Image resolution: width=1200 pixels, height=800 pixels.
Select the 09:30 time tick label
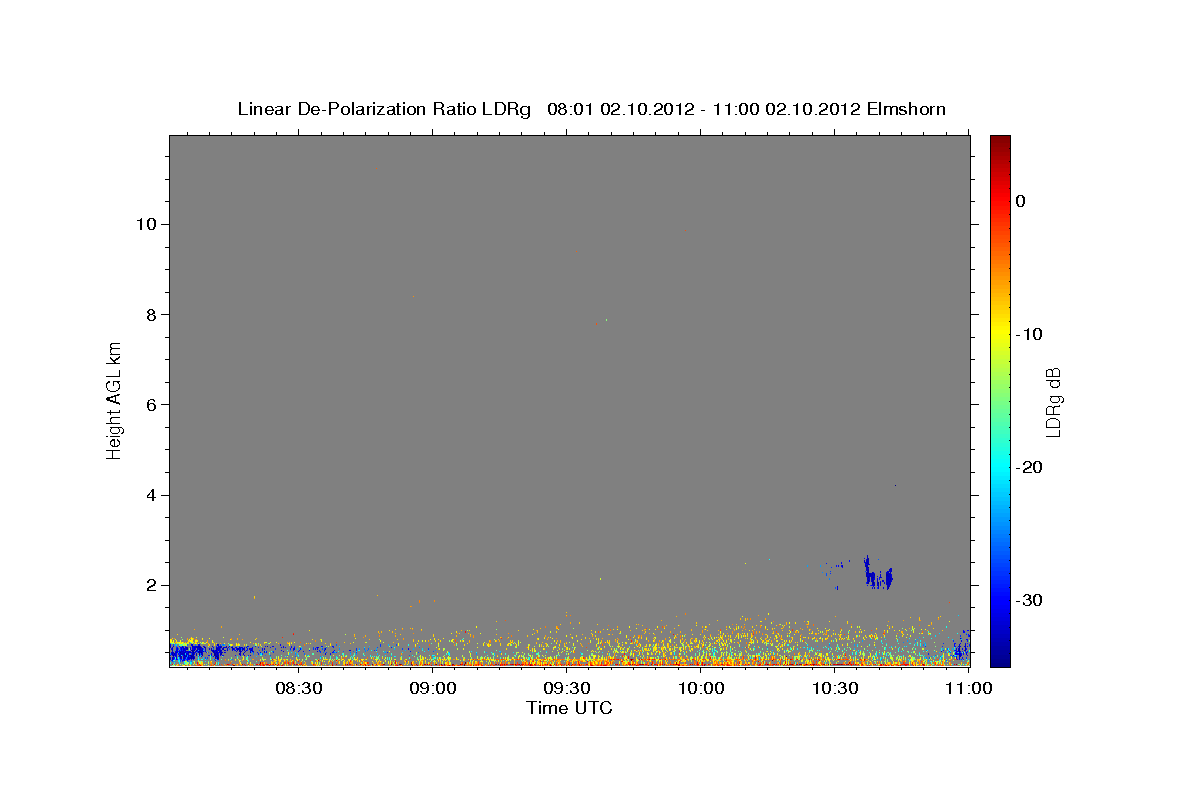567,689
